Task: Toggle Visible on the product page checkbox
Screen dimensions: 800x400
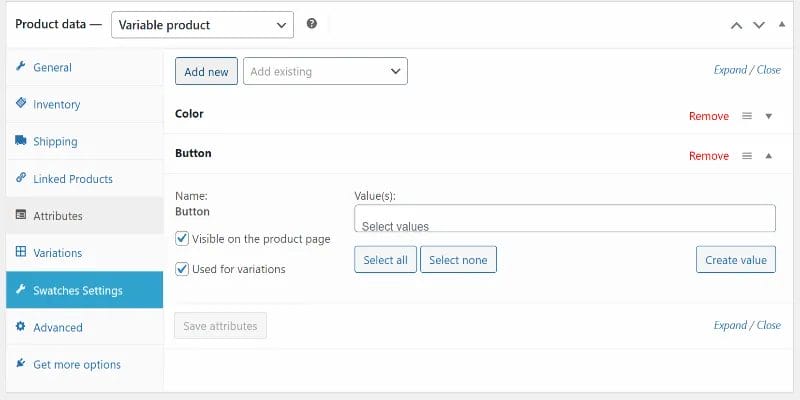Action: (x=182, y=239)
